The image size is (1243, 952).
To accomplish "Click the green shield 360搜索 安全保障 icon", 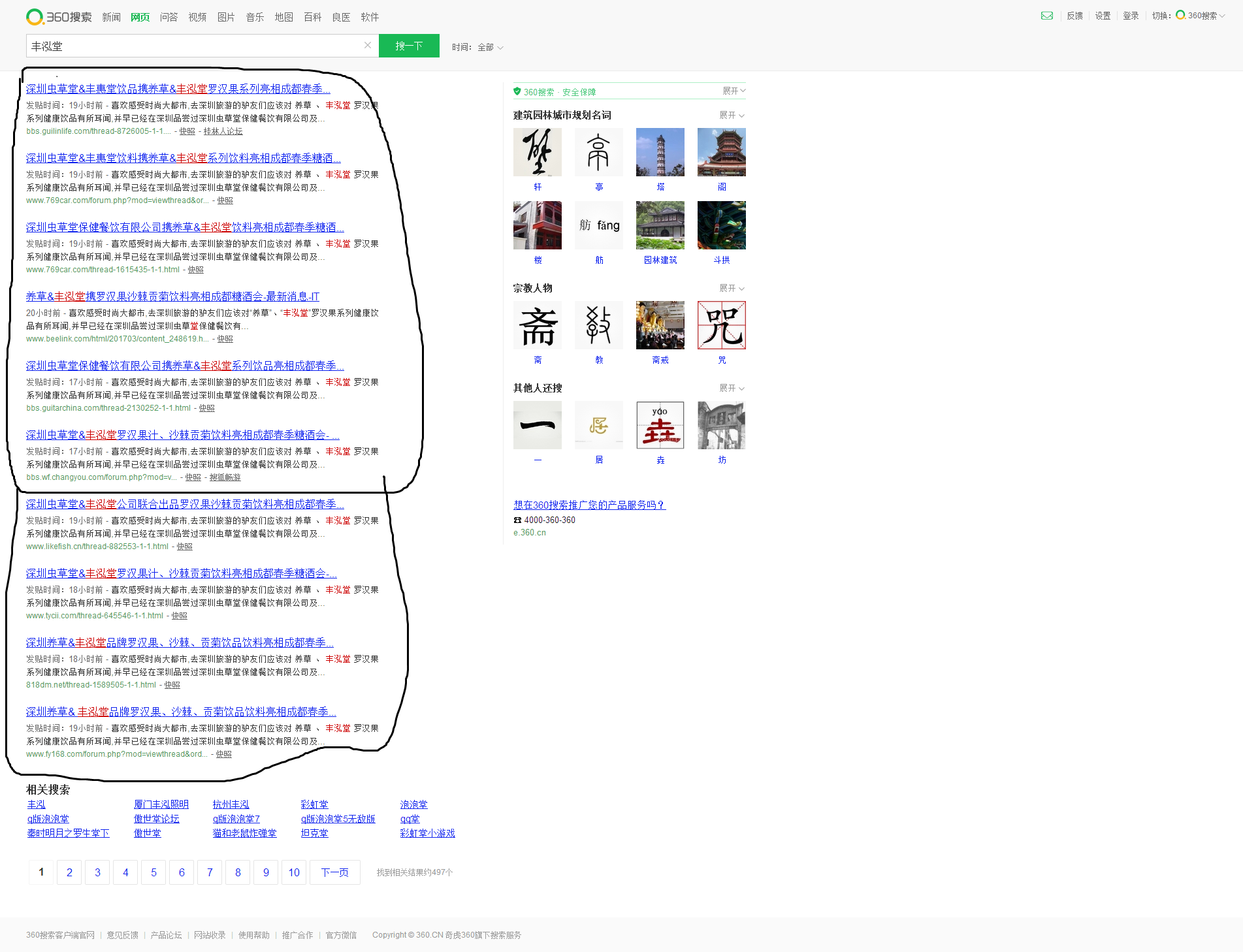I will [517, 91].
